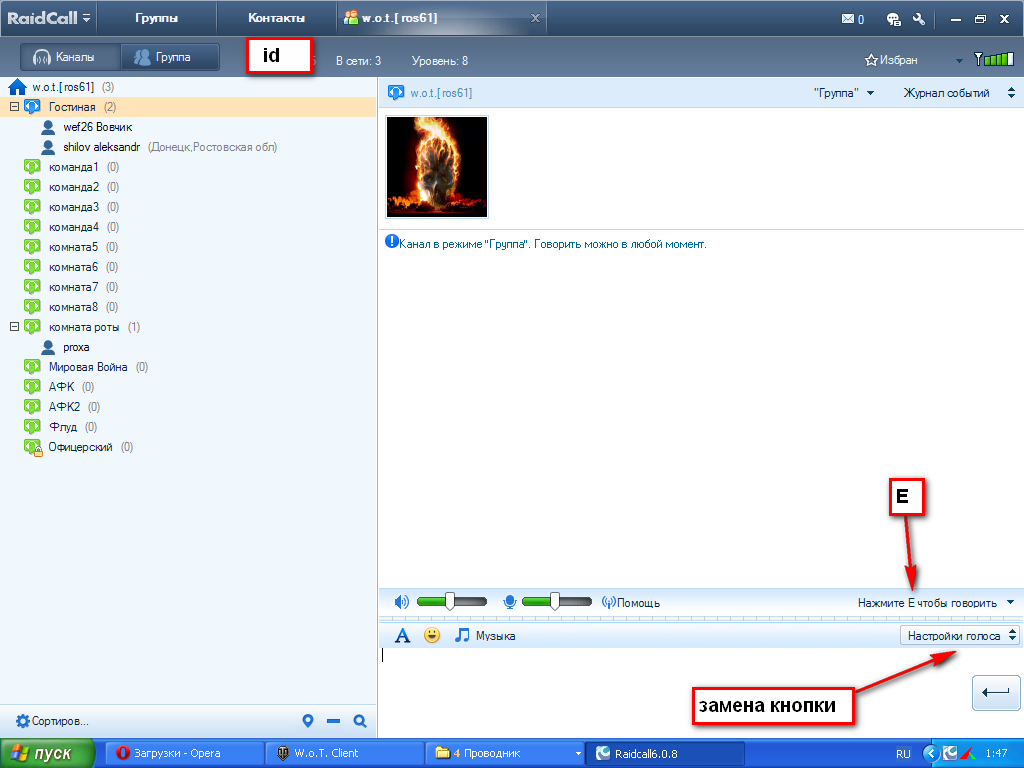Join the команда4 channel
The height and width of the screenshot is (768, 1024).
pyautogui.click(x=73, y=227)
